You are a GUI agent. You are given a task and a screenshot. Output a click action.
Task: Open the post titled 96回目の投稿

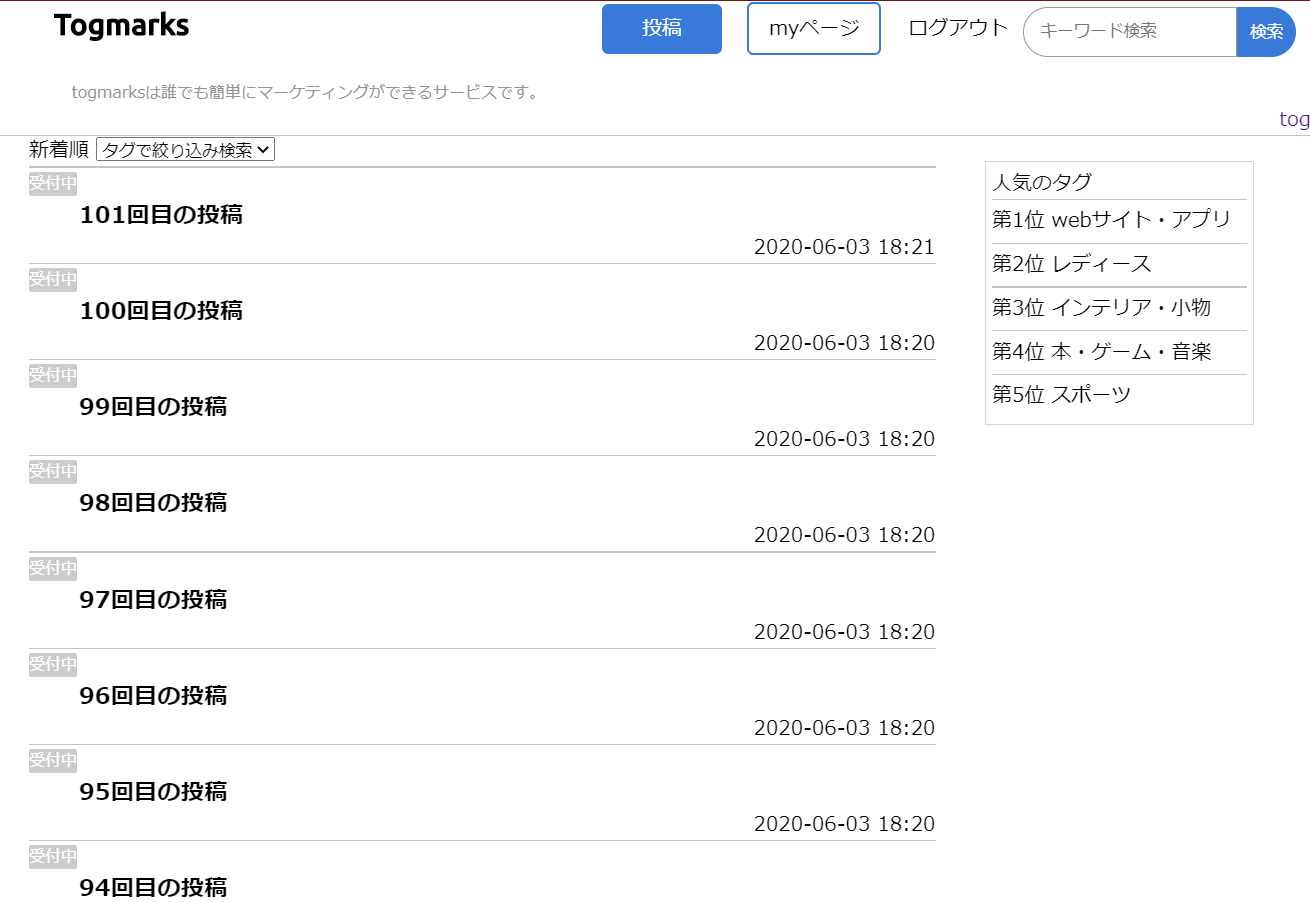pyautogui.click(x=153, y=696)
